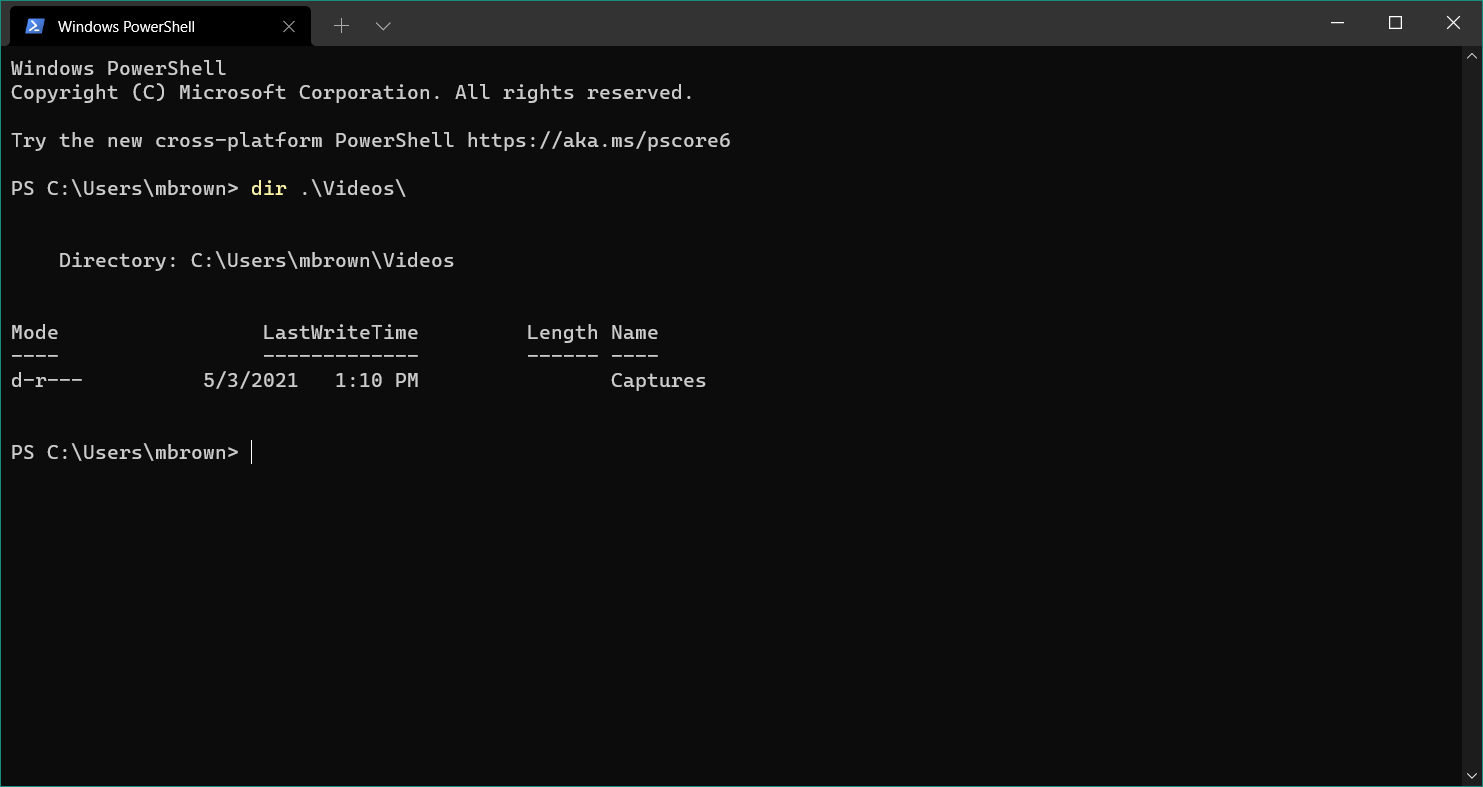Click the 'Length' column header
This screenshot has height=787, width=1483.
pyautogui.click(x=563, y=333)
